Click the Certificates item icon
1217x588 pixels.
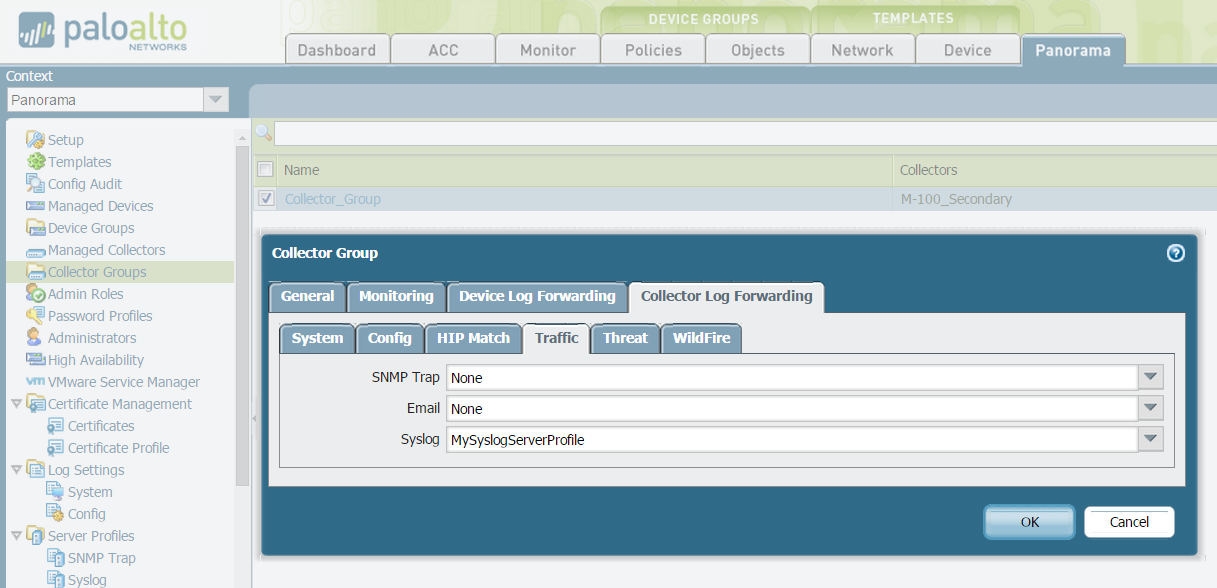56,426
